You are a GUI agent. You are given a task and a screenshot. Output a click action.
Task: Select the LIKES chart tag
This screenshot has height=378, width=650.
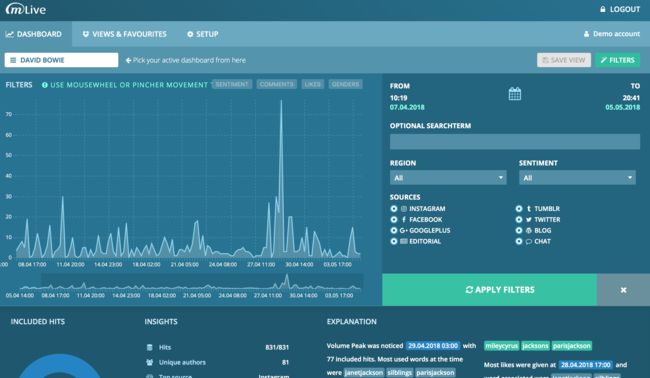click(x=313, y=84)
